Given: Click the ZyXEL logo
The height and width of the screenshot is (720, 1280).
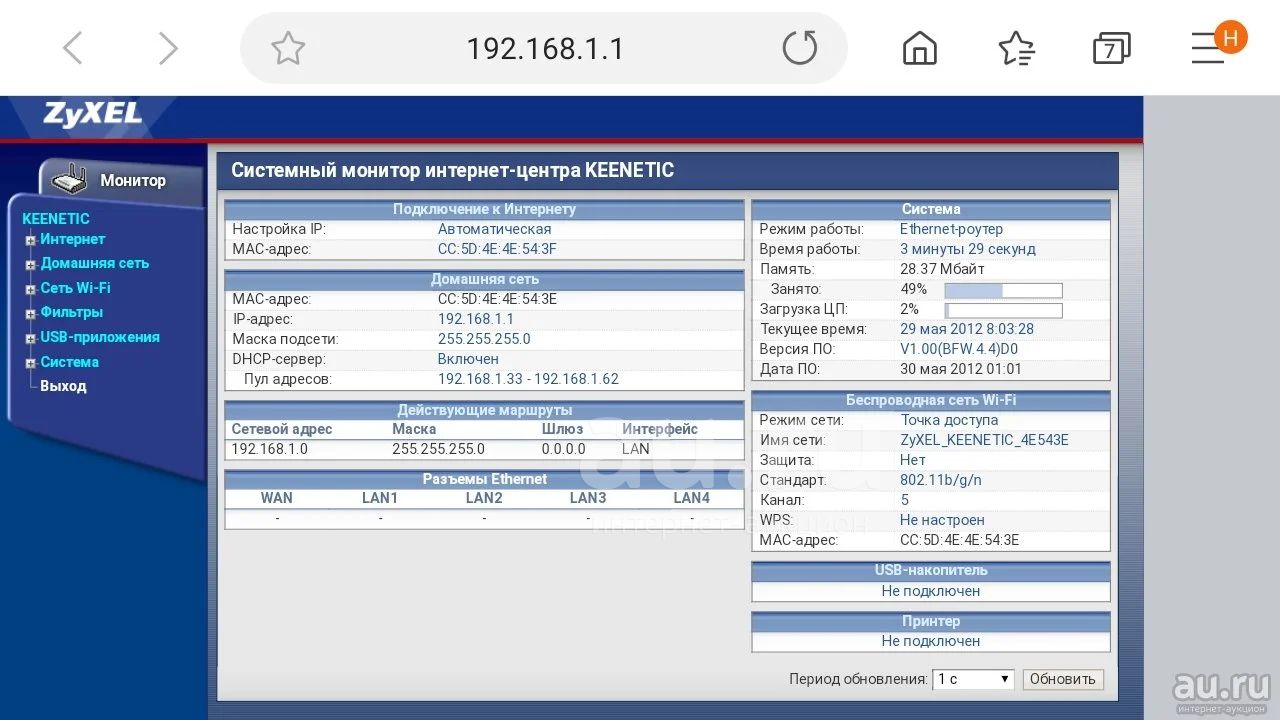Looking at the screenshot, I should [x=92, y=115].
